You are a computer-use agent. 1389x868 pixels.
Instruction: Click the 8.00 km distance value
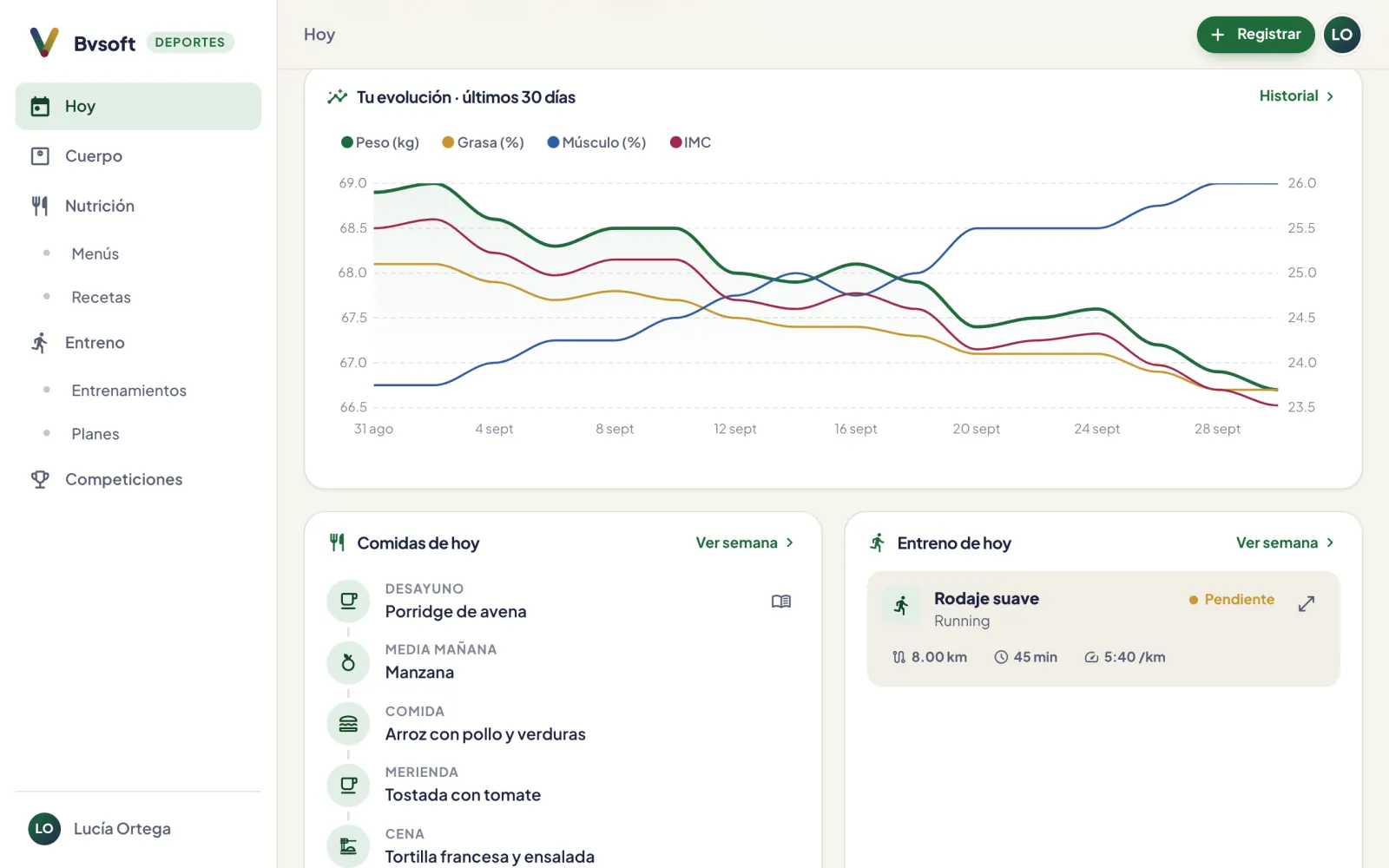[x=930, y=657]
